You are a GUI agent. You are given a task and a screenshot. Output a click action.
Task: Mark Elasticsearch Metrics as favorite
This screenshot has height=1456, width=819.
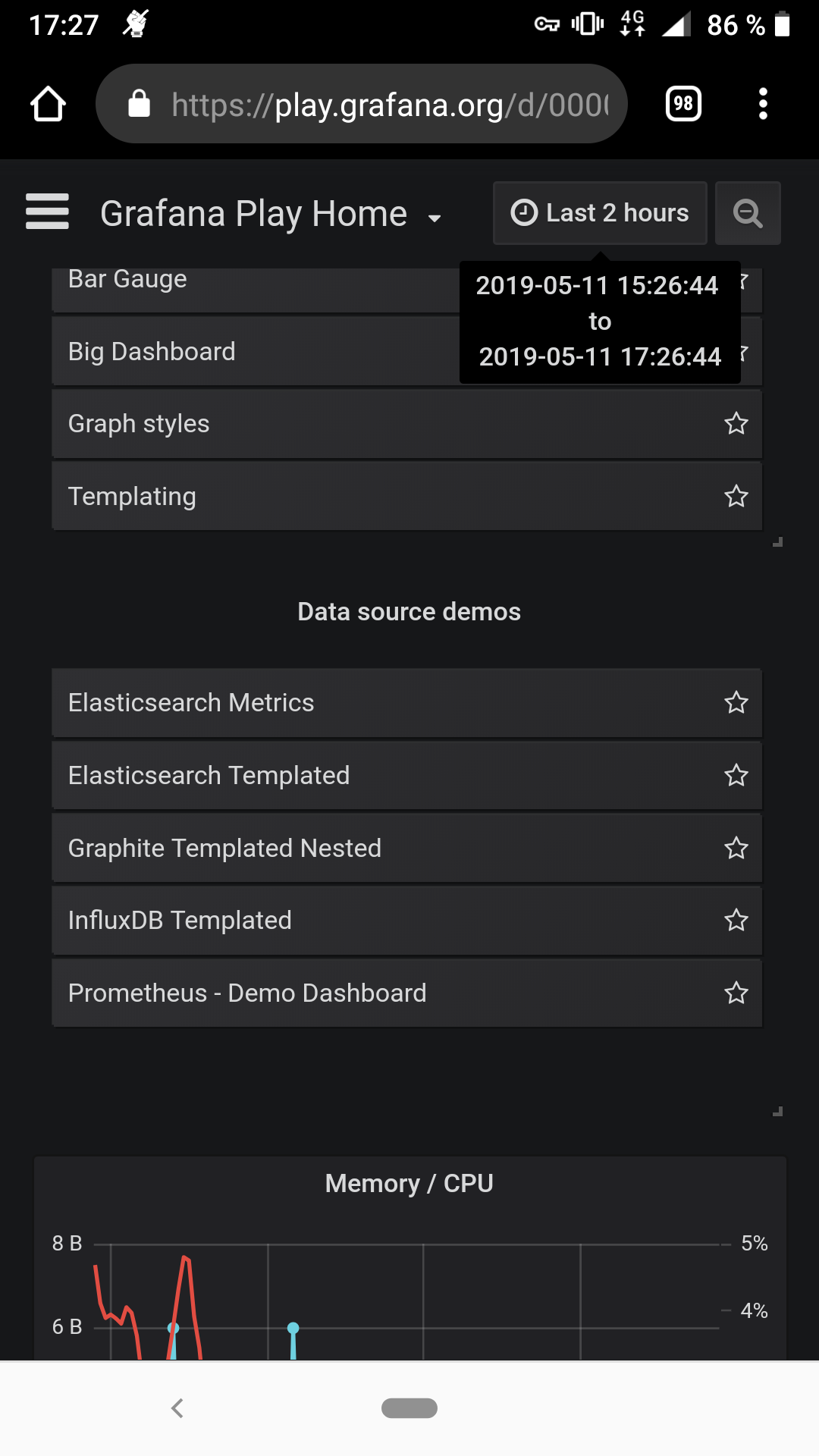[x=736, y=703]
